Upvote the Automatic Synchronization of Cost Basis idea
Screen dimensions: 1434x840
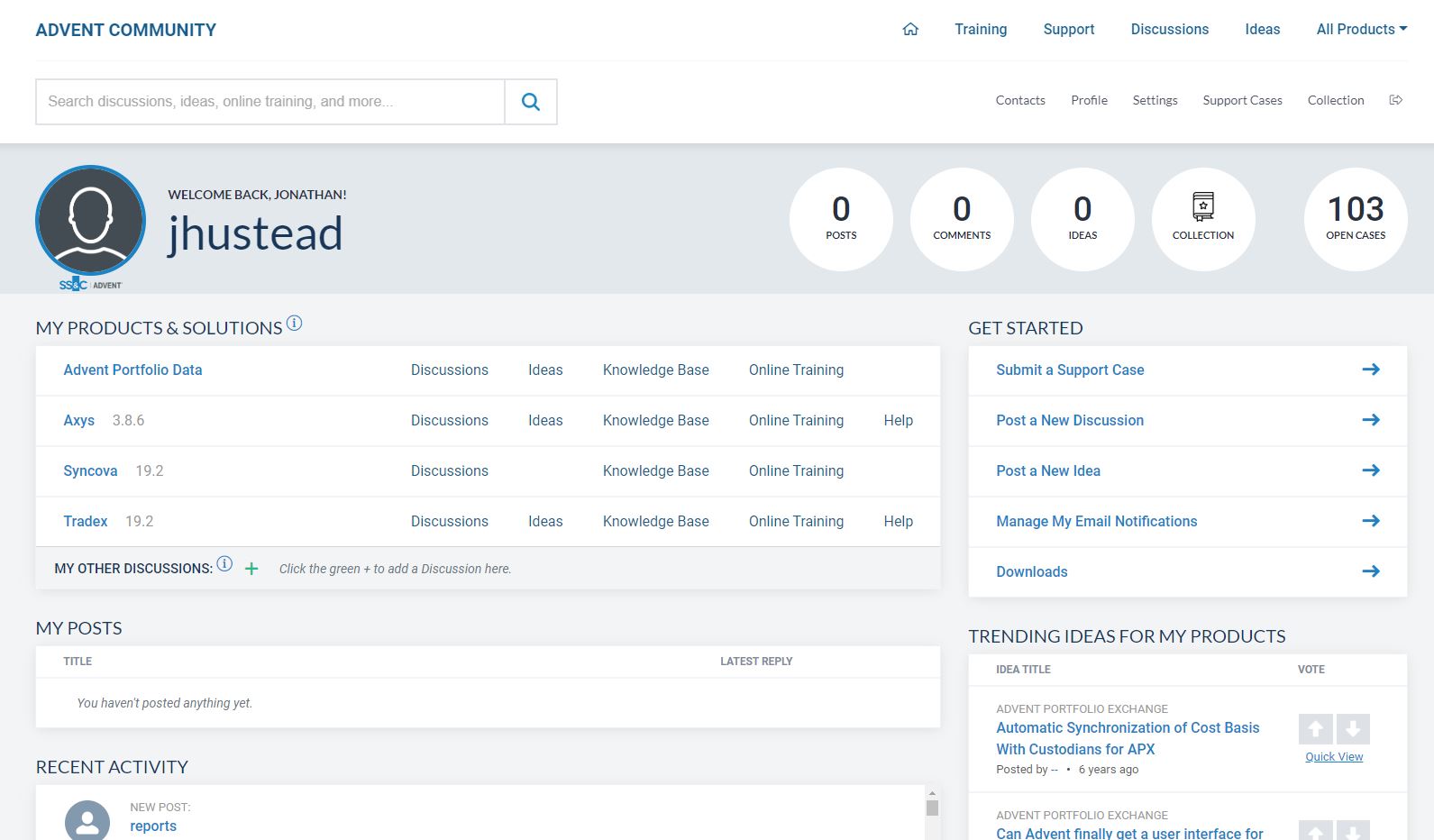[x=1315, y=728]
